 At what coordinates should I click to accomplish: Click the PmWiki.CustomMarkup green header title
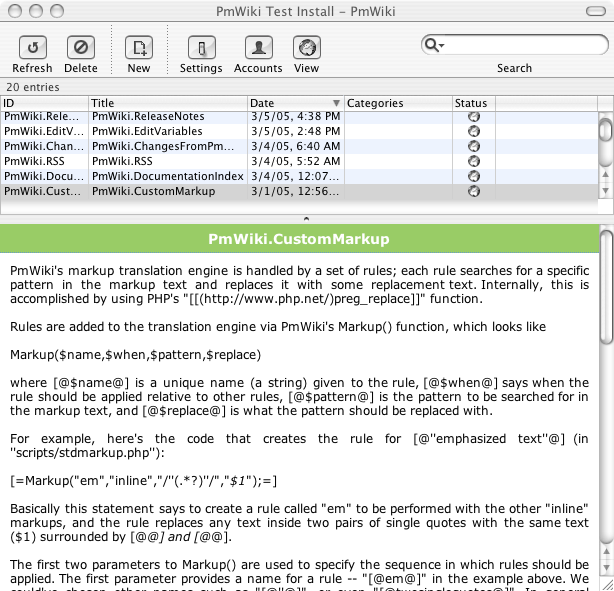click(x=299, y=239)
